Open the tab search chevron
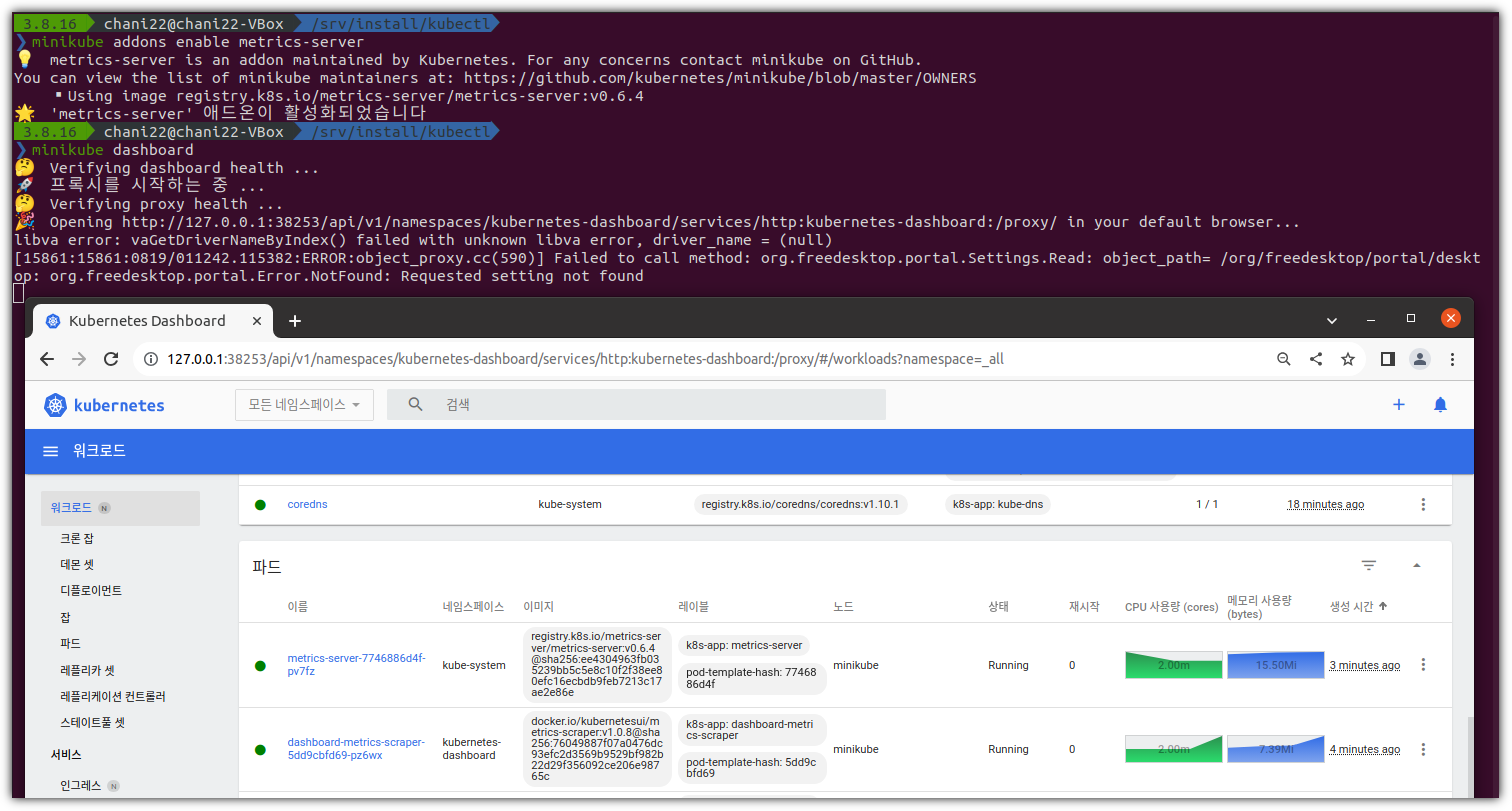1512x811 pixels. (1332, 320)
